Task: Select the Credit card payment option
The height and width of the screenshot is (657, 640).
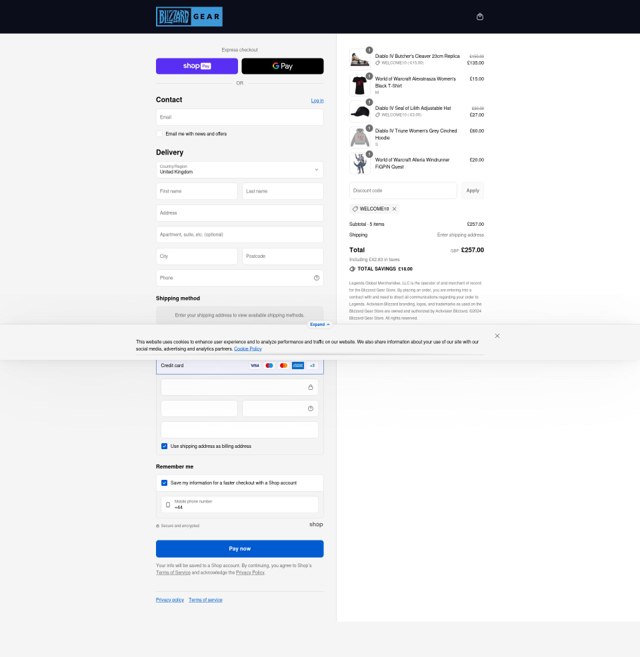Action: (x=240, y=365)
